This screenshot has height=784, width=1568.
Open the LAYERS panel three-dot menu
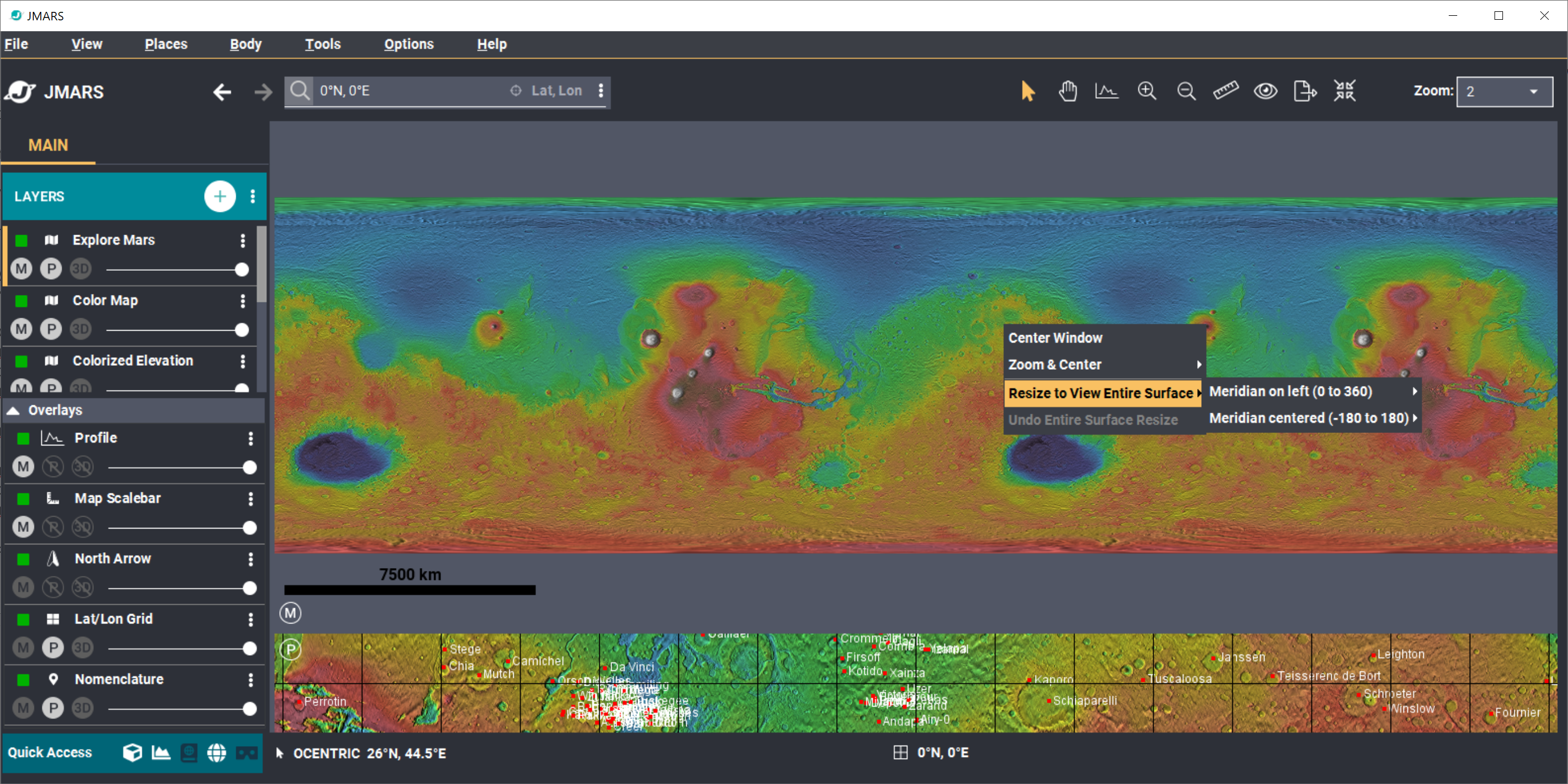253,196
